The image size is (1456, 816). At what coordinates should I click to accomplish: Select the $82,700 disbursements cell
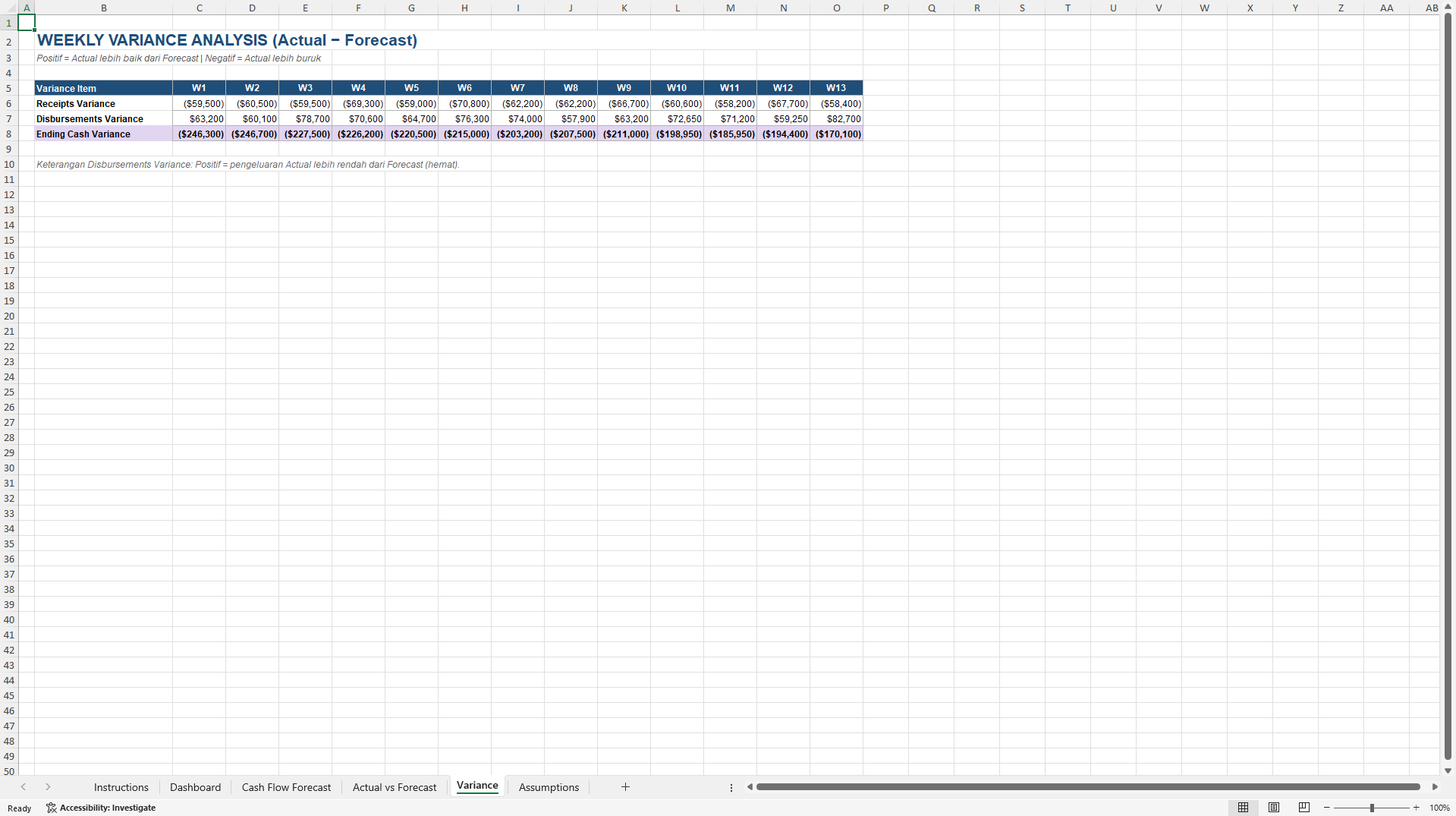click(836, 118)
